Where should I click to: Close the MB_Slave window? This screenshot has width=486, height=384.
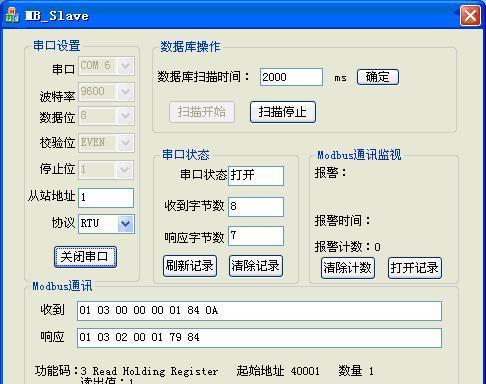coord(470,15)
